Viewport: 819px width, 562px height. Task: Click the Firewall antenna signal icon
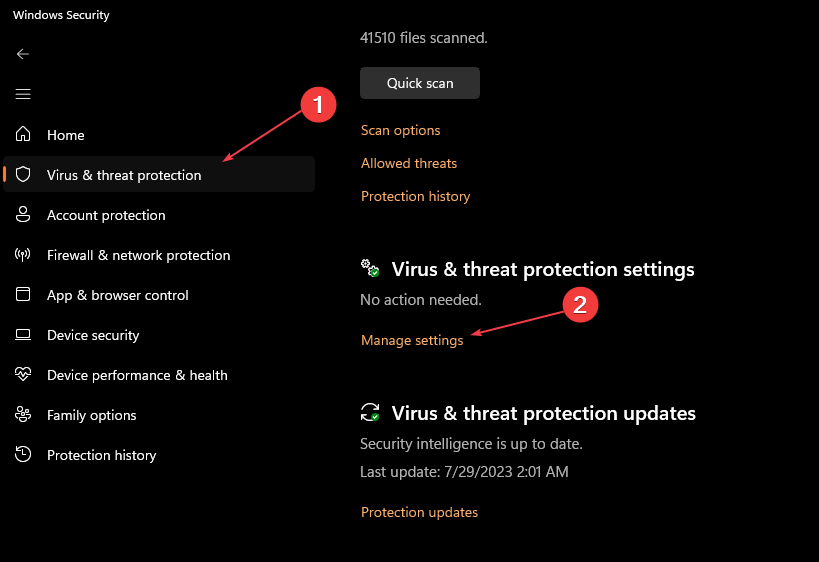(22, 254)
